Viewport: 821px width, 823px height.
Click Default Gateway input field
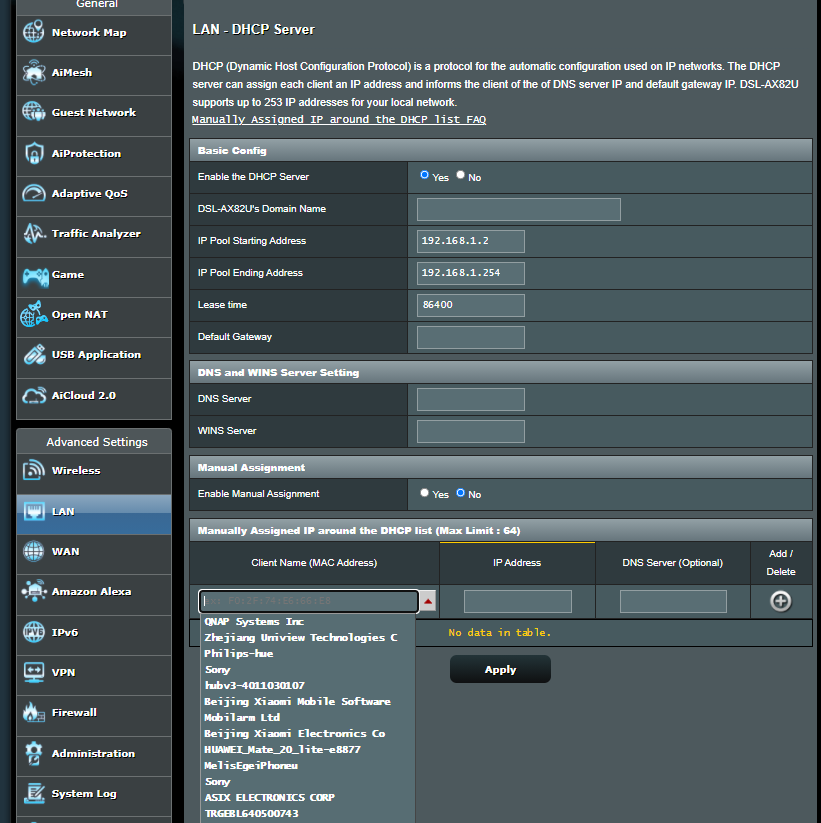click(x=471, y=337)
